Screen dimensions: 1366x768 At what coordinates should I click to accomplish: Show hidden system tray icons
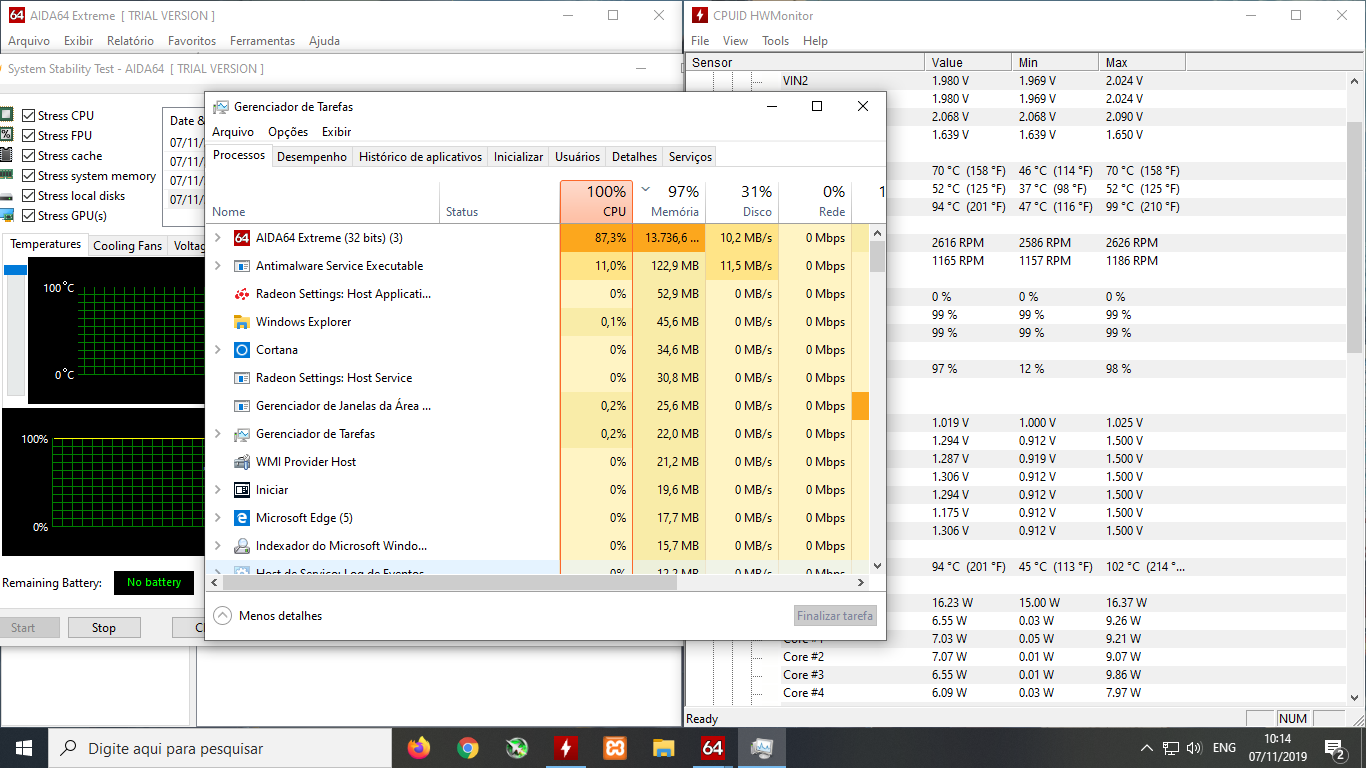1147,748
